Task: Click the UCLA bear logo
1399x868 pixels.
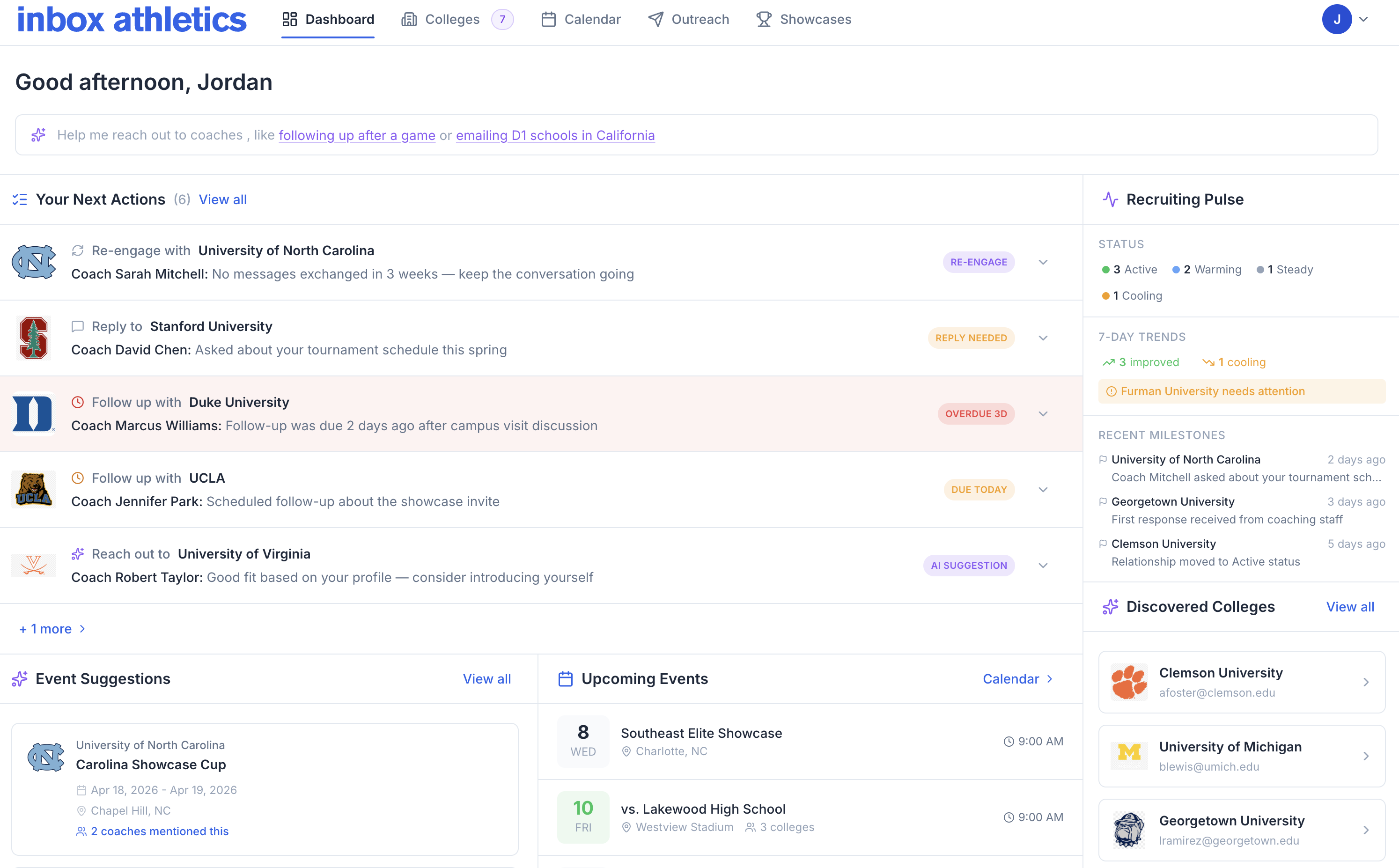Action: click(x=33, y=490)
